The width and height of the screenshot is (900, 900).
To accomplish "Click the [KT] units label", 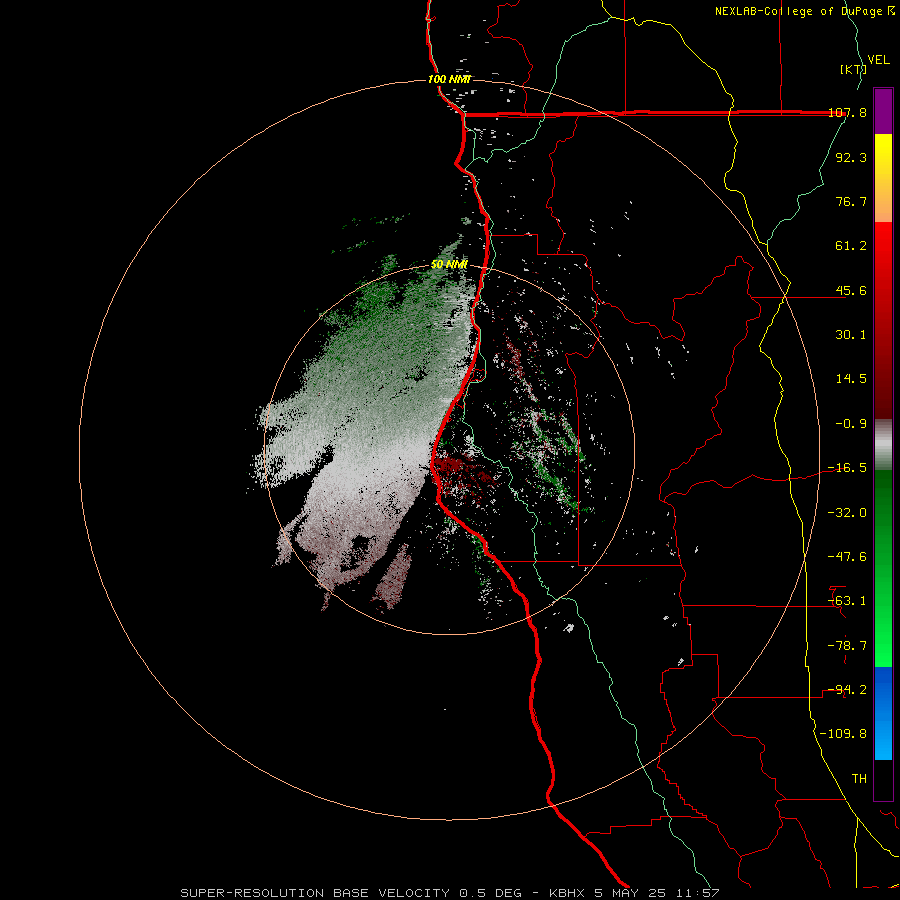I will click(x=854, y=70).
